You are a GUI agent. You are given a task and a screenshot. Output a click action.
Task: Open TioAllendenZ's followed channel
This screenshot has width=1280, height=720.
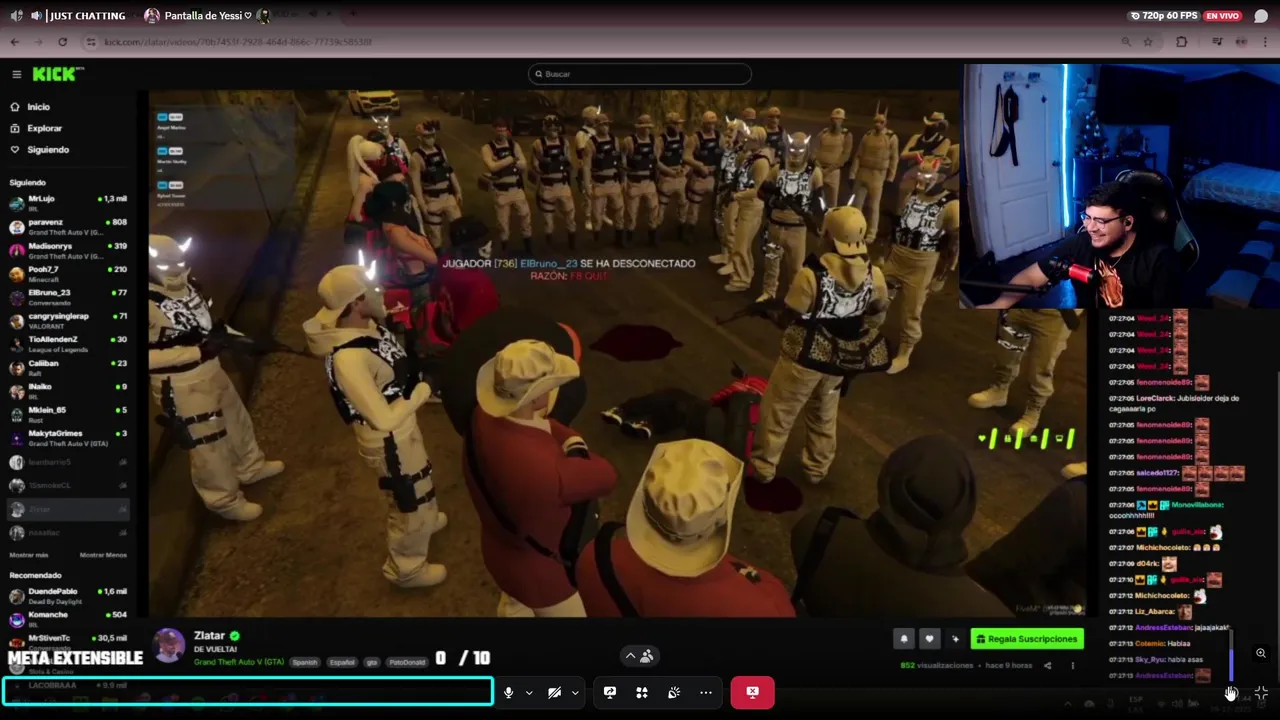(68, 344)
